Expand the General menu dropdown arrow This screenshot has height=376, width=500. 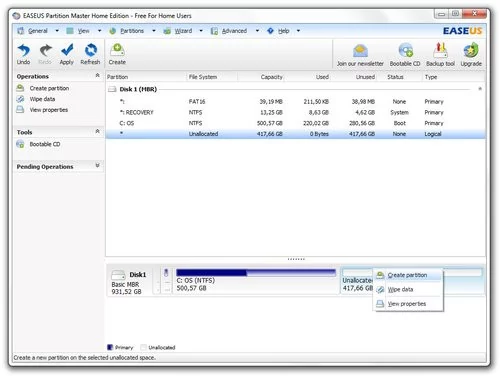point(57,31)
